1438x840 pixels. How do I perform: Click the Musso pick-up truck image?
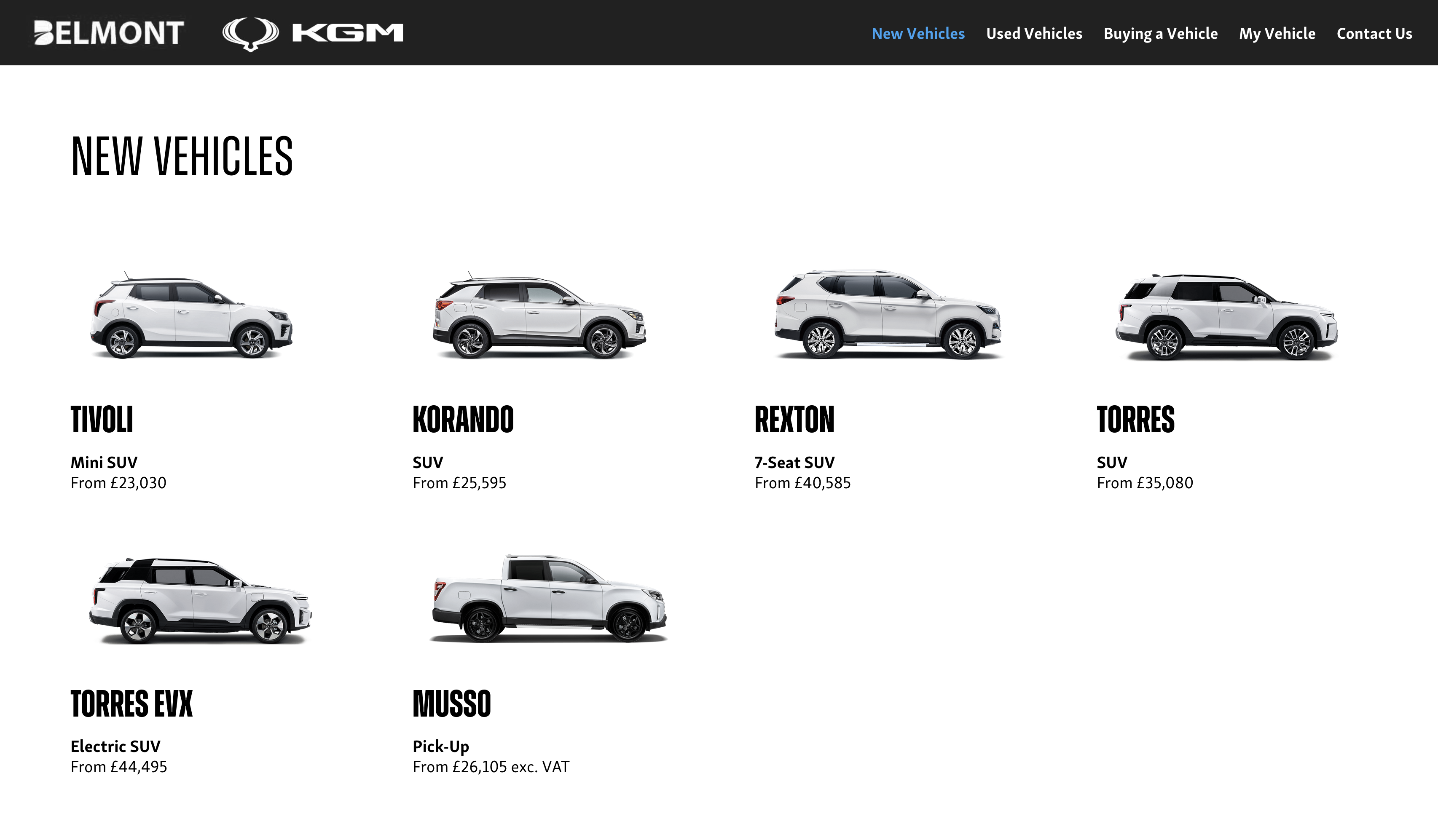coord(549,599)
